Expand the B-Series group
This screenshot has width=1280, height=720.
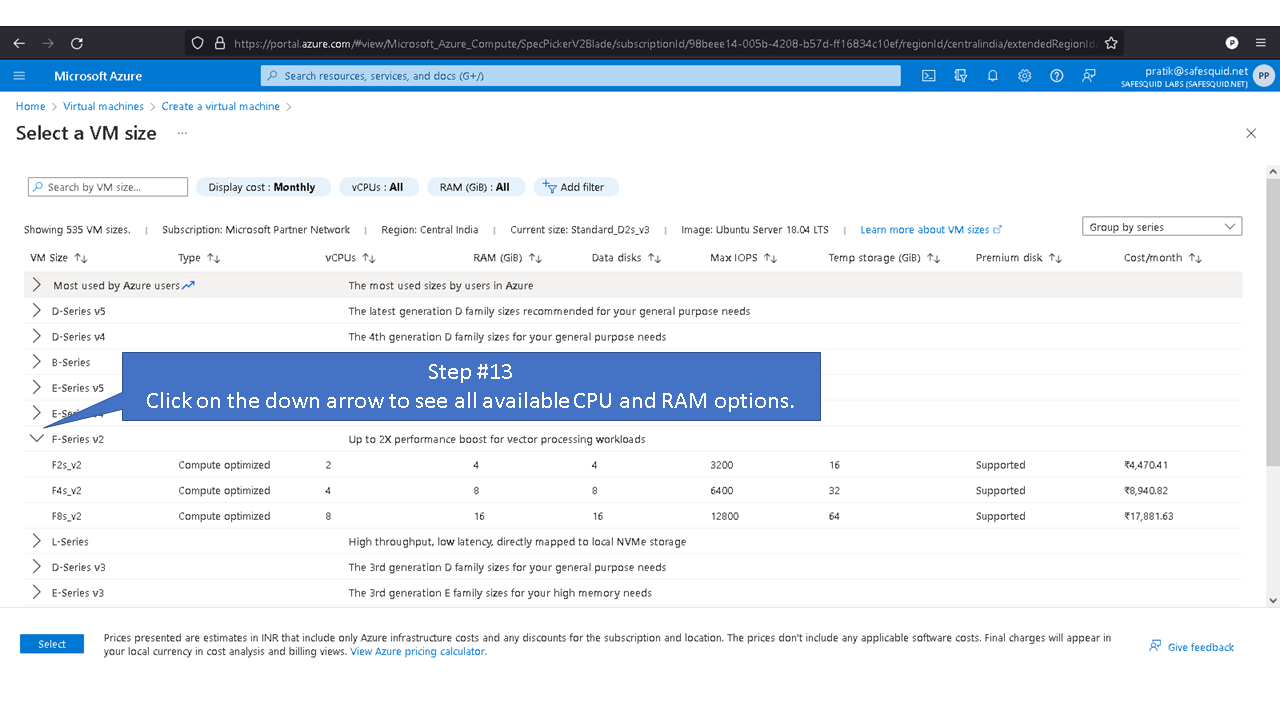point(37,362)
